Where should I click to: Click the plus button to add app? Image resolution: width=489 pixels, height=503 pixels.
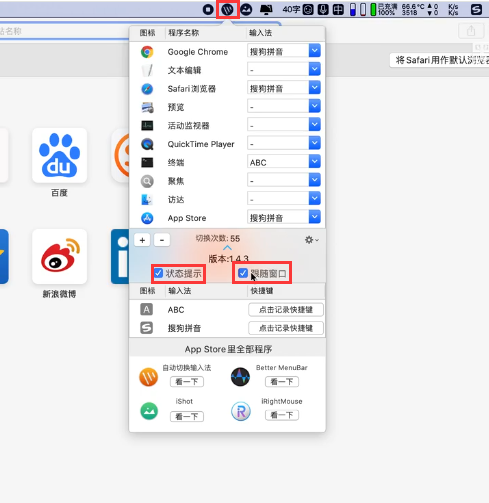pos(142,240)
